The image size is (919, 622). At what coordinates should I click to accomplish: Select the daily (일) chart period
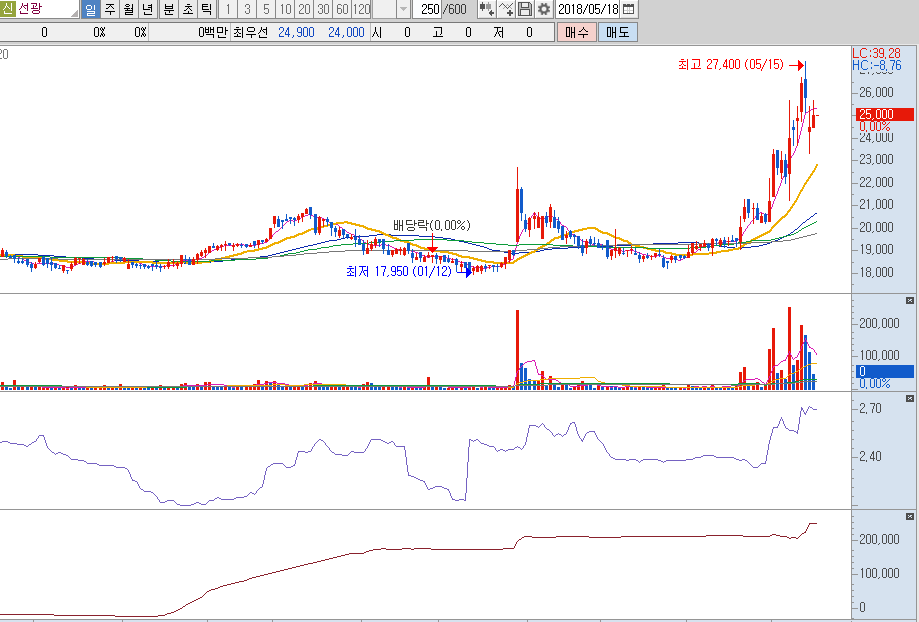pyautogui.click(x=90, y=9)
